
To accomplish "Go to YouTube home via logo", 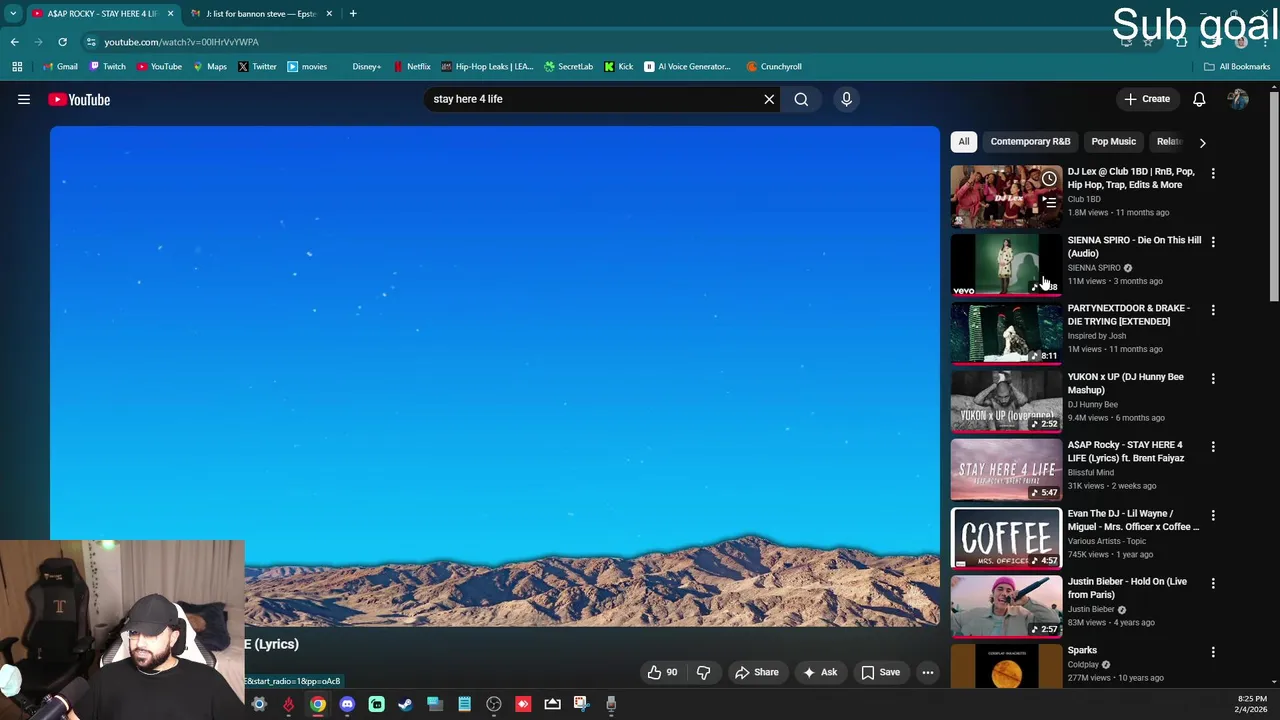I will [79, 99].
